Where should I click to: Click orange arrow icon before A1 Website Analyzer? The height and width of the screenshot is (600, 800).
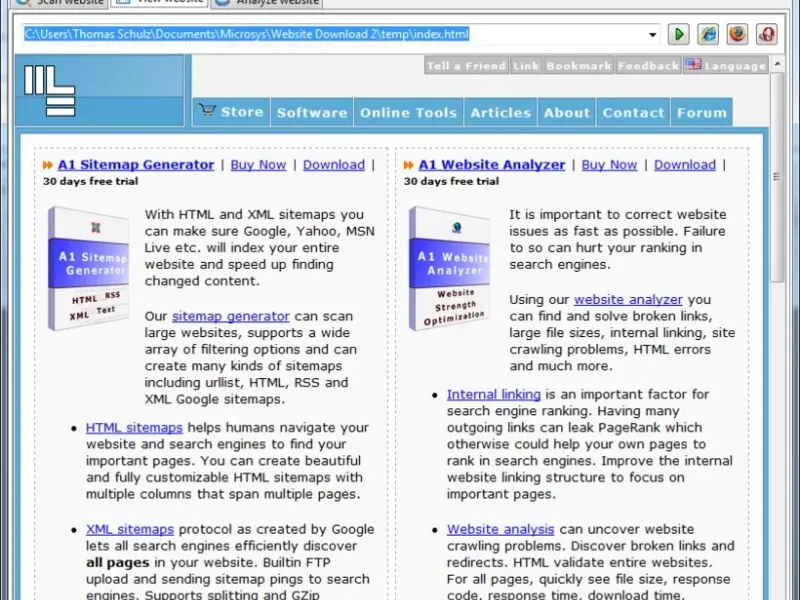tap(409, 165)
